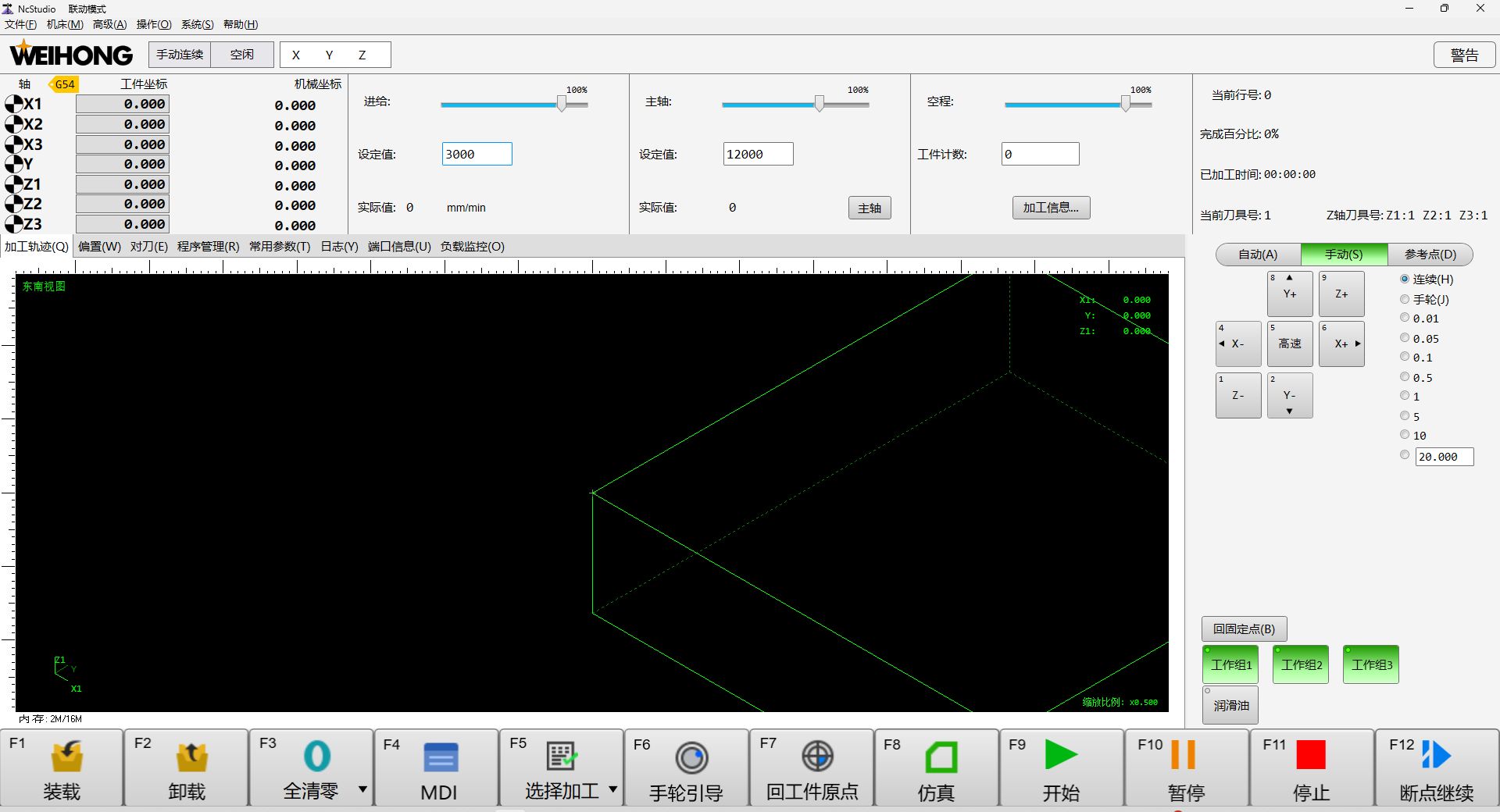Screen dimensions: 1500x812
Task: Click the F1 load (装载) icon
Action: (x=66, y=757)
